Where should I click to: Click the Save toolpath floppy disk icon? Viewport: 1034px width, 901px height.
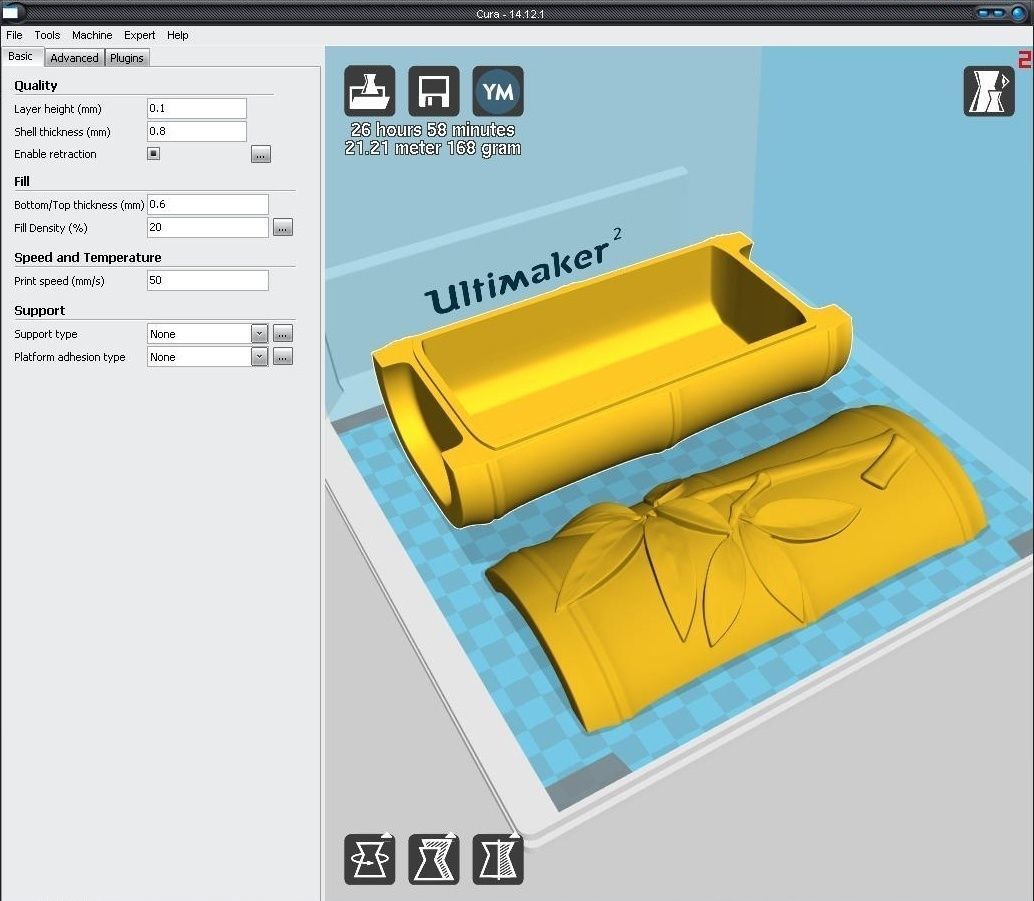pos(433,91)
